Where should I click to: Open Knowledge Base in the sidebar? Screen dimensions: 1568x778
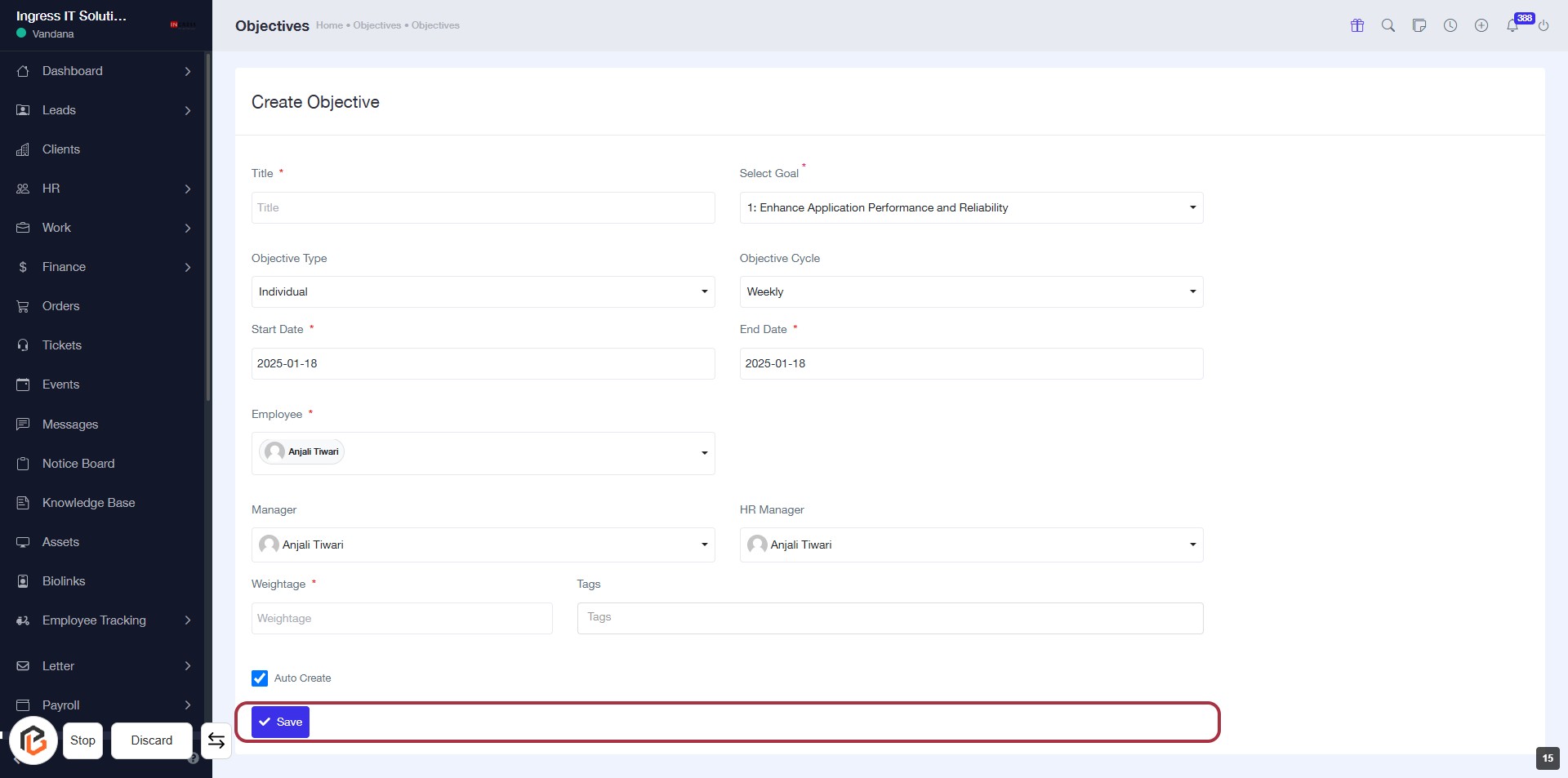pyautogui.click(x=88, y=503)
